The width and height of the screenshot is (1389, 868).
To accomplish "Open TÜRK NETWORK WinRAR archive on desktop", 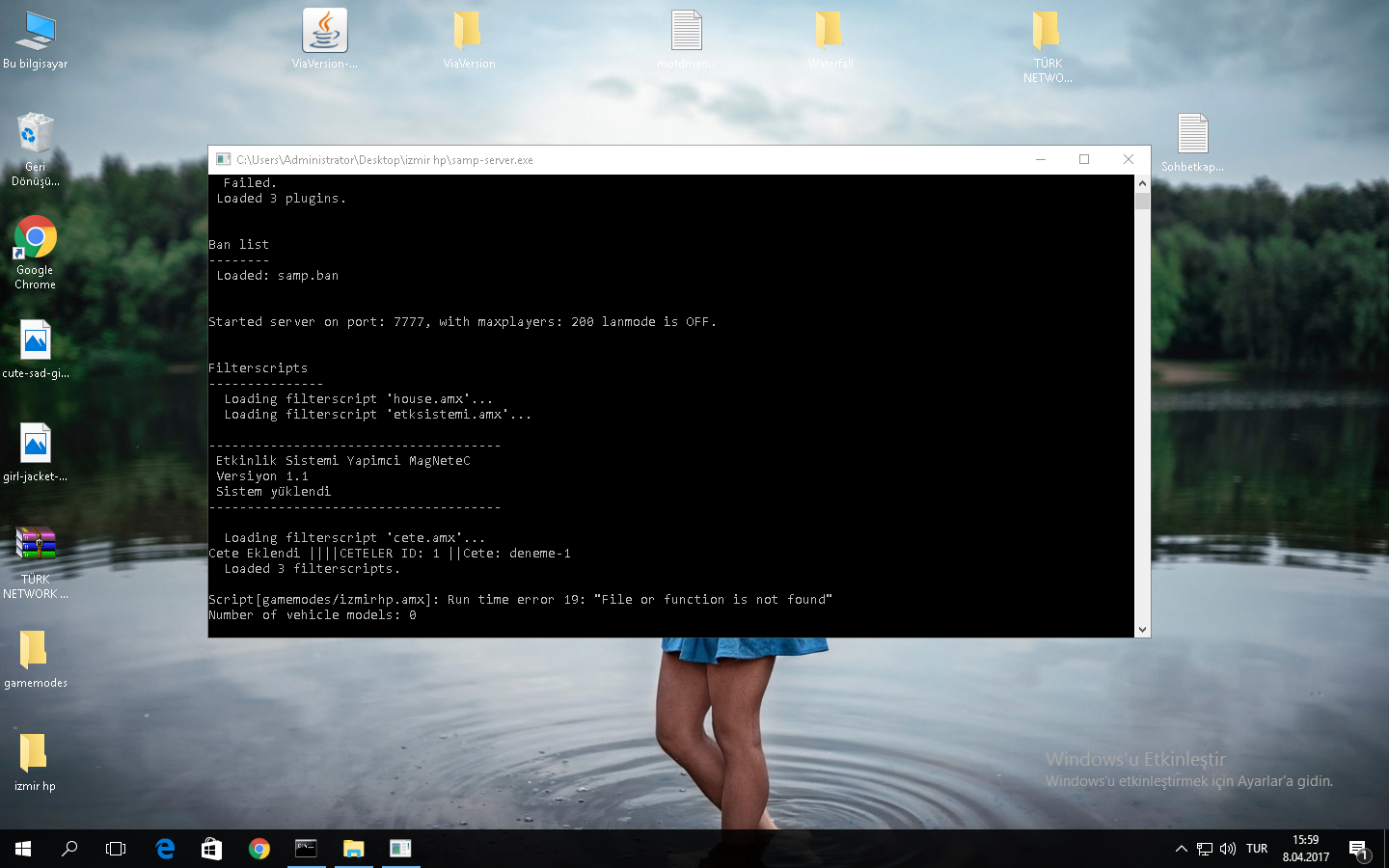I will point(36,562).
